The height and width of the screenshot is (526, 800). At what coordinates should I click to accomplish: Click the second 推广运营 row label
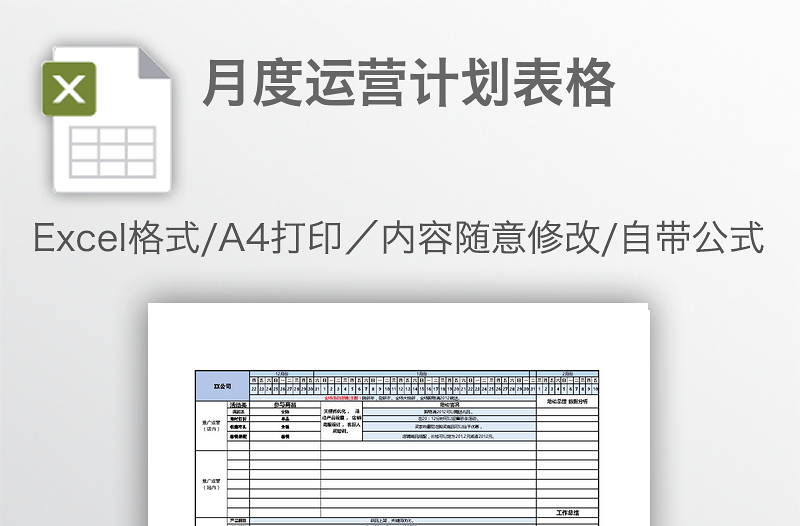click(x=211, y=484)
